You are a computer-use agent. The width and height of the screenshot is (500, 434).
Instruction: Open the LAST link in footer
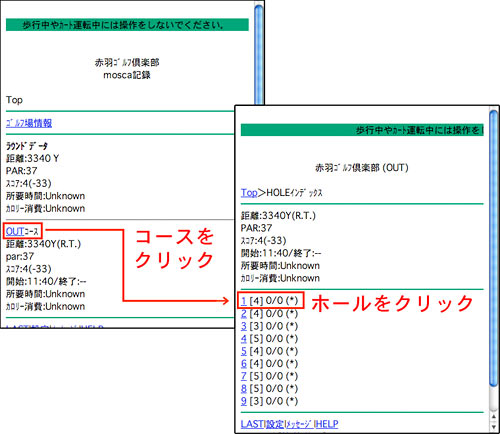click(x=252, y=424)
